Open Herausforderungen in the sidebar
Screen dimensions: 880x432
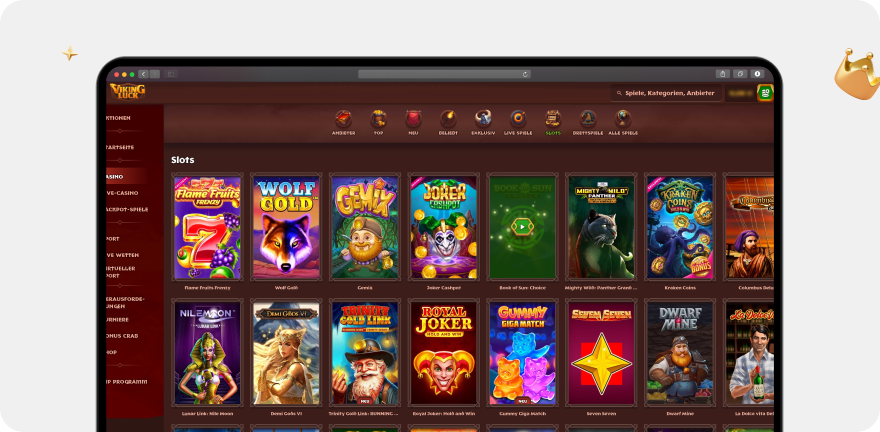tap(125, 302)
